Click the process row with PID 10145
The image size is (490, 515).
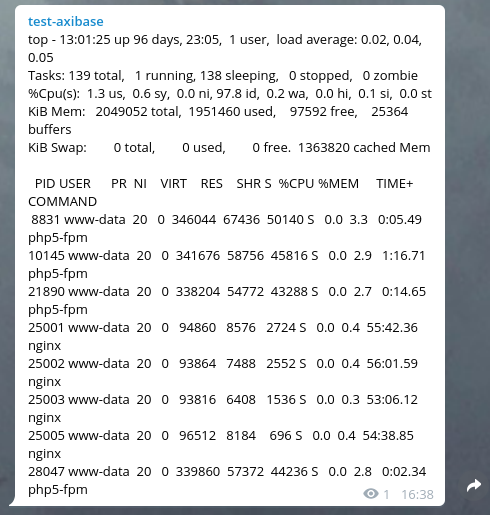(227, 264)
